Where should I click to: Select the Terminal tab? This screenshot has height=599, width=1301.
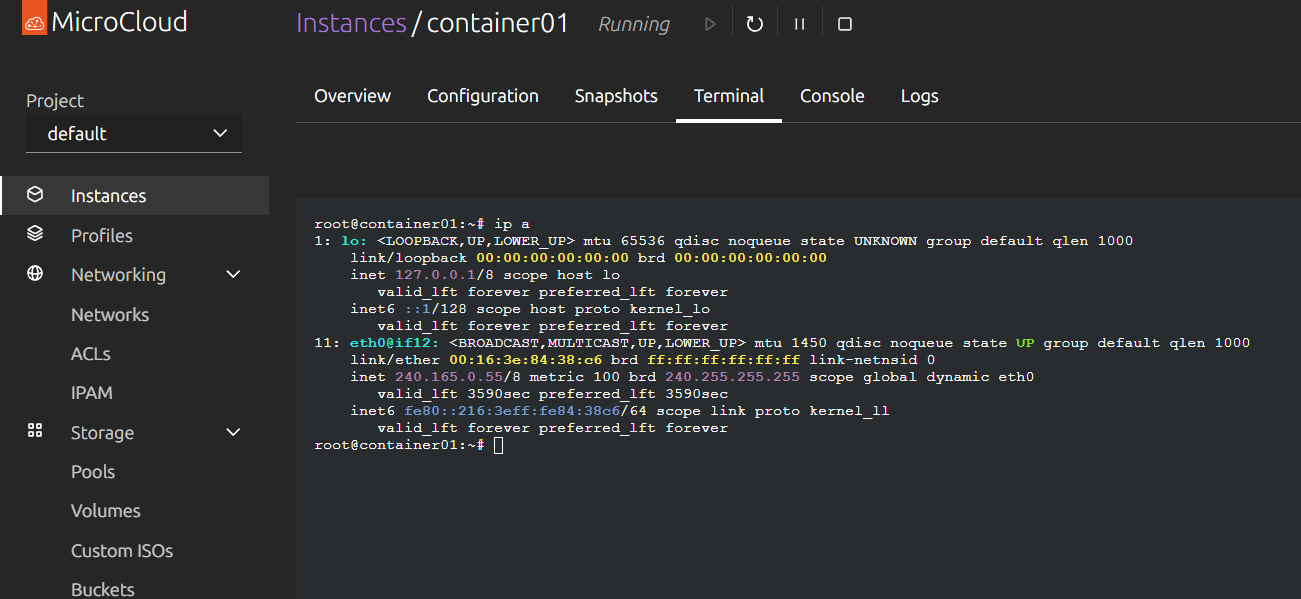[x=729, y=96]
